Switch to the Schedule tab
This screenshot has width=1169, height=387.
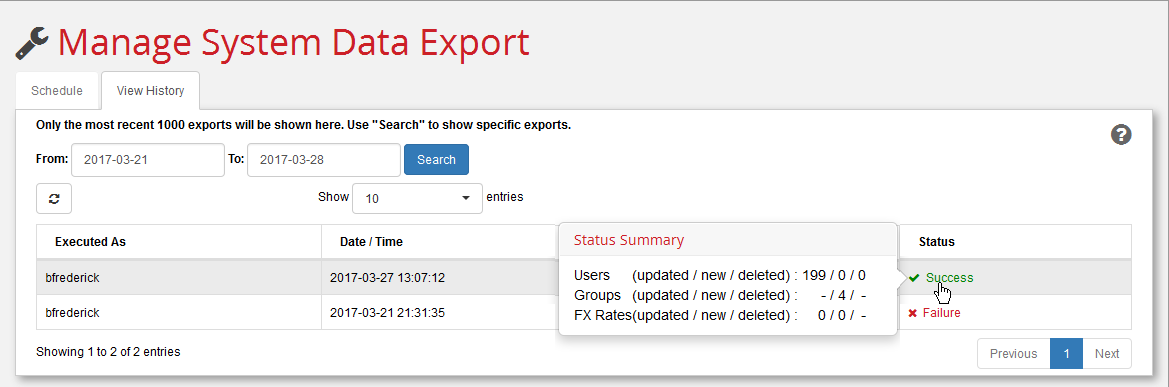point(57,91)
